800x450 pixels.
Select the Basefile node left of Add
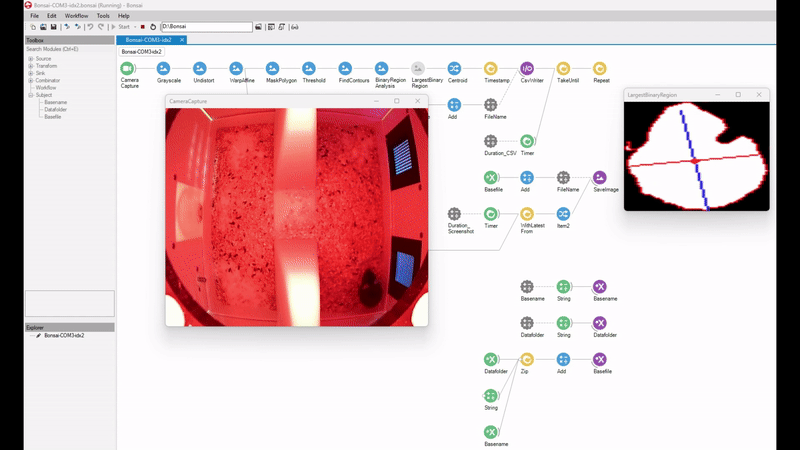click(x=490, y=178)
